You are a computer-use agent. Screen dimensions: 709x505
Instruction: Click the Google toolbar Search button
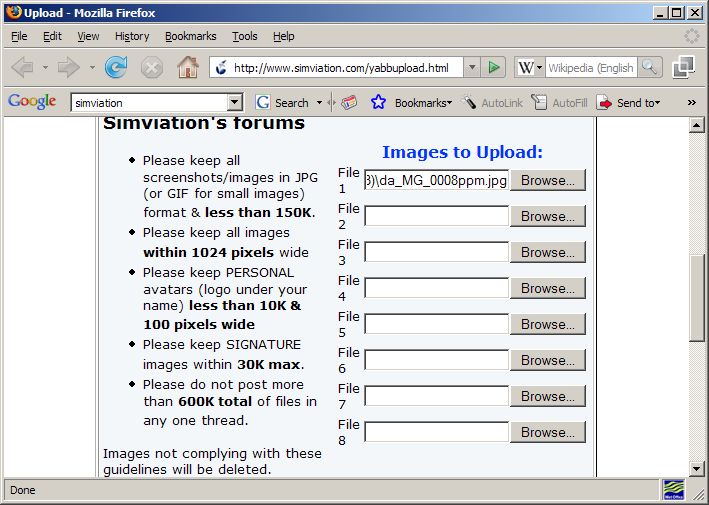[x=282, y=102]
